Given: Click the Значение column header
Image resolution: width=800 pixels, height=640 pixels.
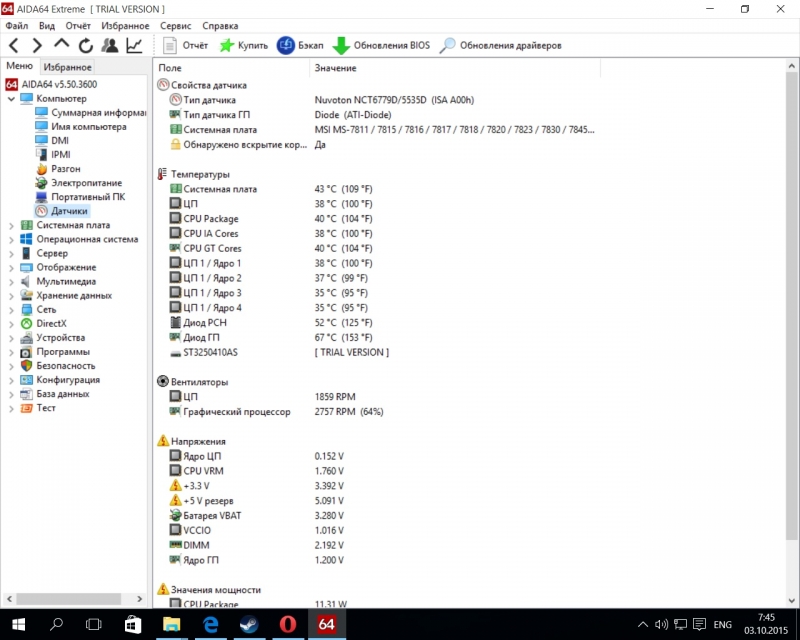Looking at the screenshot, I should coord(455,68).
